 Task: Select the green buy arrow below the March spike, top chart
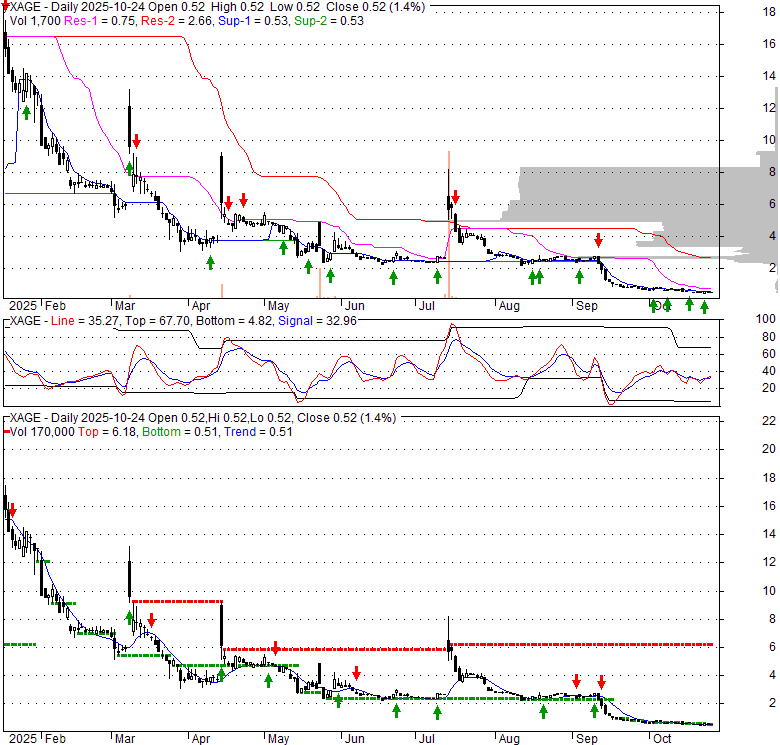[129, 168]
